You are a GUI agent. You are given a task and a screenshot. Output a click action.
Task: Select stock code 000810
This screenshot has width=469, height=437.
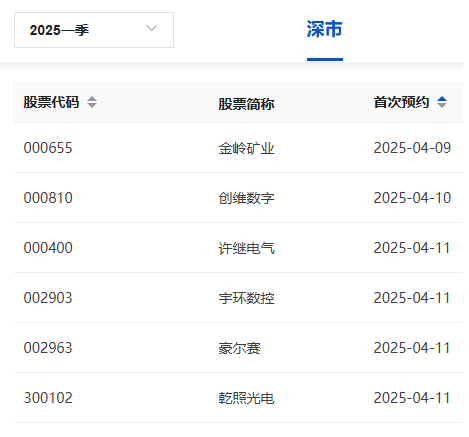(48, 198)
